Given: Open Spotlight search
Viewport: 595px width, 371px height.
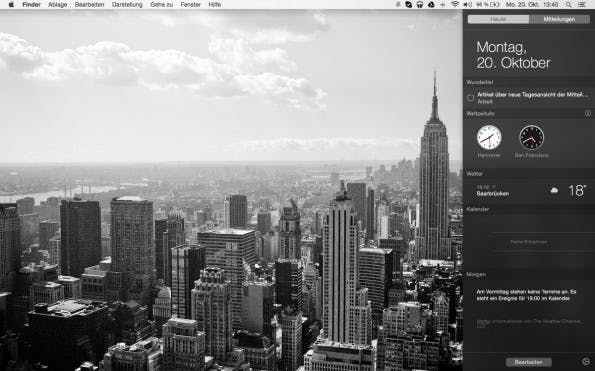Looking at the screenshot, I should 568,5.
